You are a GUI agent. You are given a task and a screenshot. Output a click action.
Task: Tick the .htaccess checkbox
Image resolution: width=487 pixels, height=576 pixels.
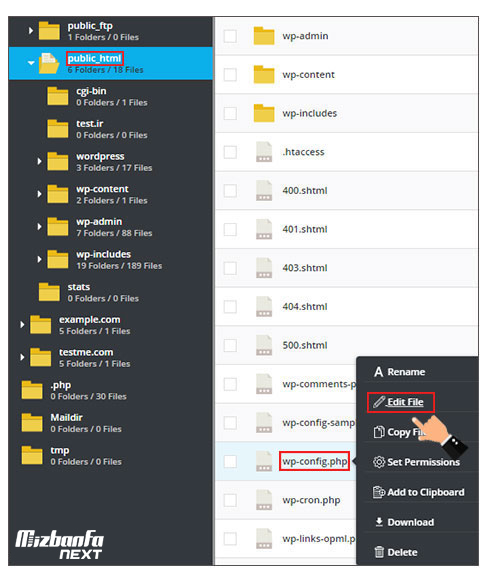point(230,152)
